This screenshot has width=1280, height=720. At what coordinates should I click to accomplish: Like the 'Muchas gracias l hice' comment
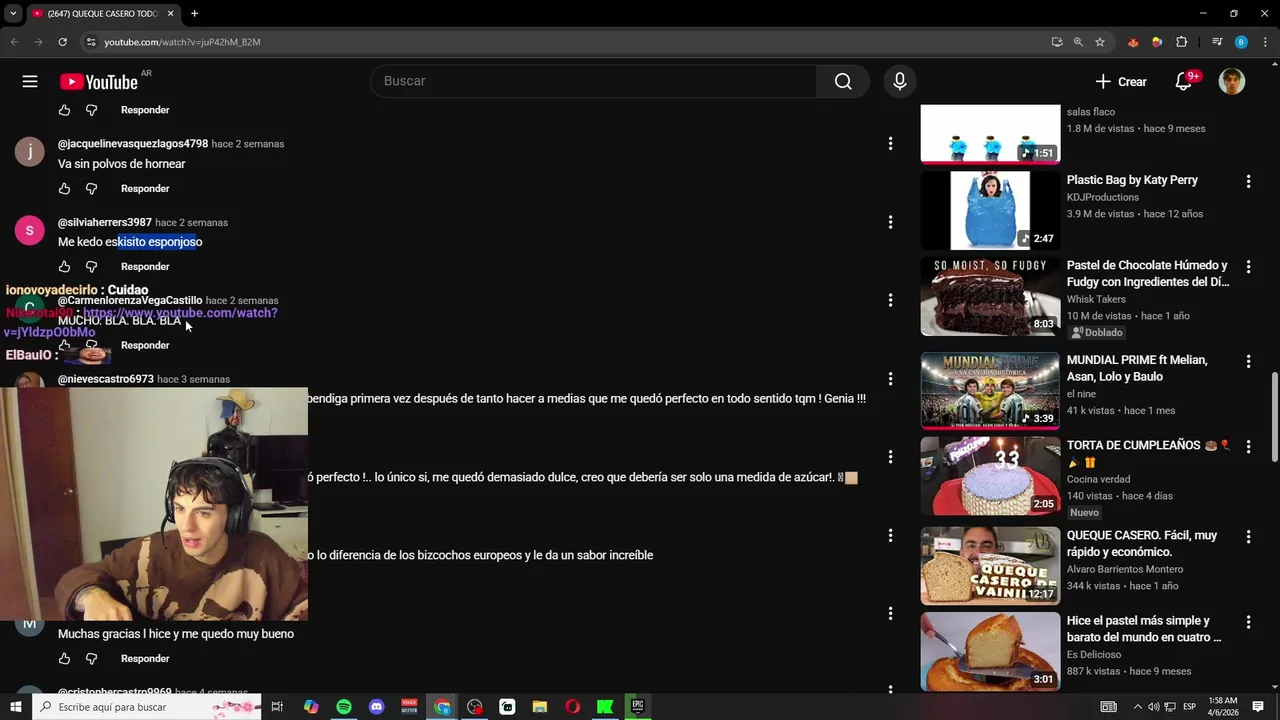(64, 659)
